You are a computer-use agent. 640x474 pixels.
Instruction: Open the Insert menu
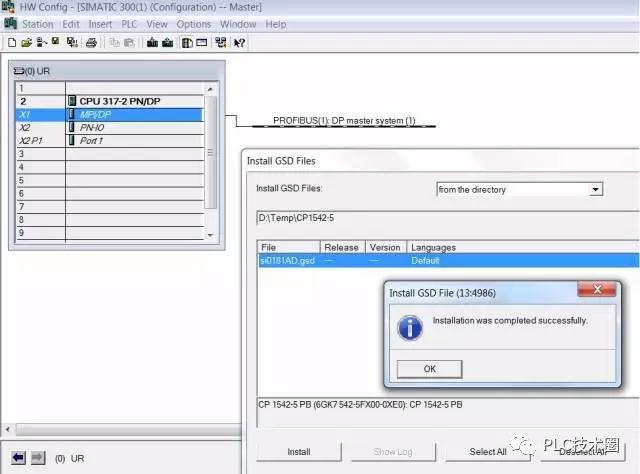pos(100,24)
